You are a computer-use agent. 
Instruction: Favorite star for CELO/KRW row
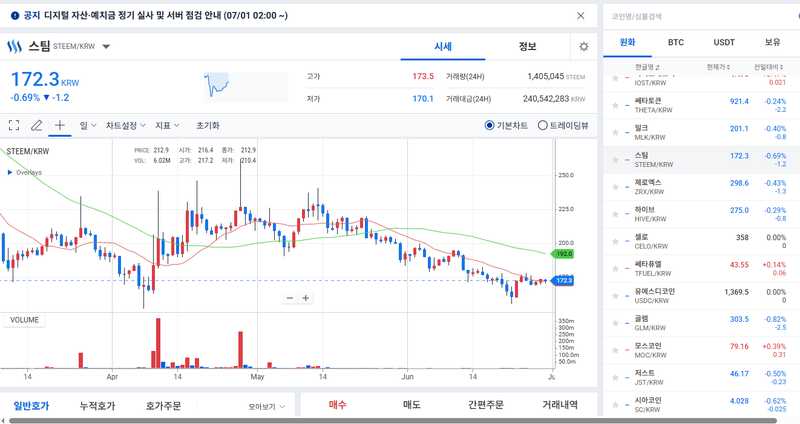click(x=615, y=241)
